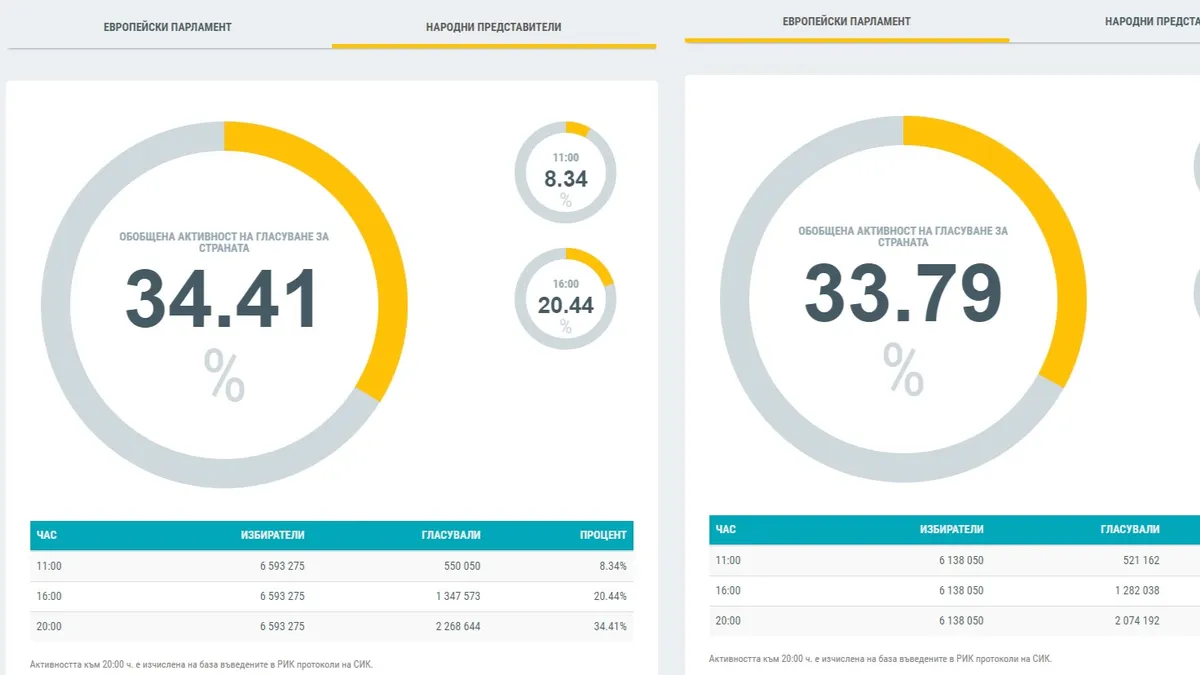Viewport: 1200px width, 675px height.
Task: Click the ИЗБИРАТЕЛИ header in right table
Action: point(952,529)
